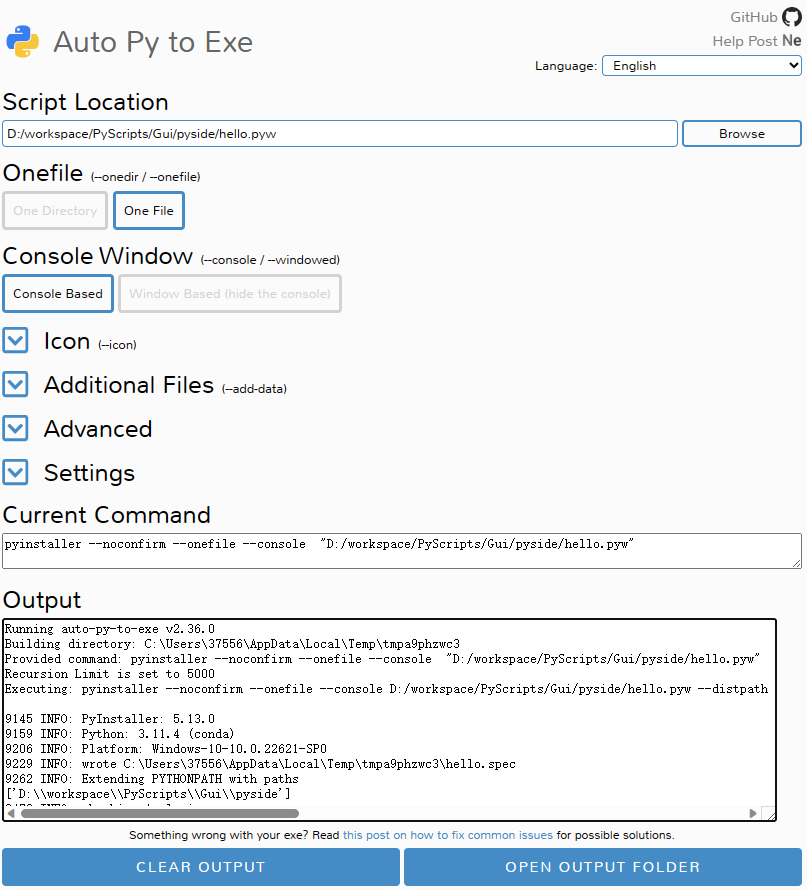Expand the Advanced section chevron

15,429
